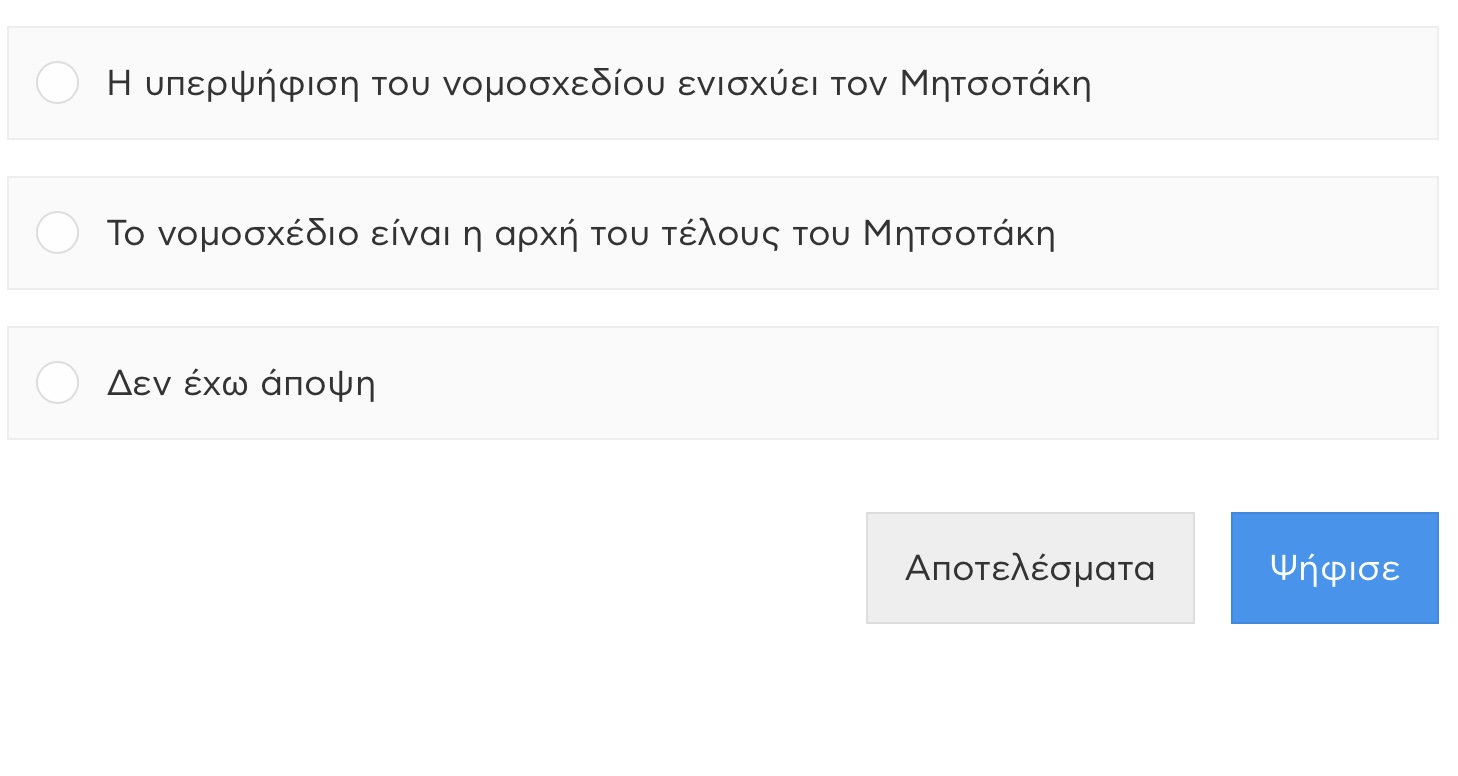Choose radio circle for "Το νομοσχέδιο είναι η αρχή"
Image resolution: width=1458 pixels, height=776 pixels.
(57, 233)
